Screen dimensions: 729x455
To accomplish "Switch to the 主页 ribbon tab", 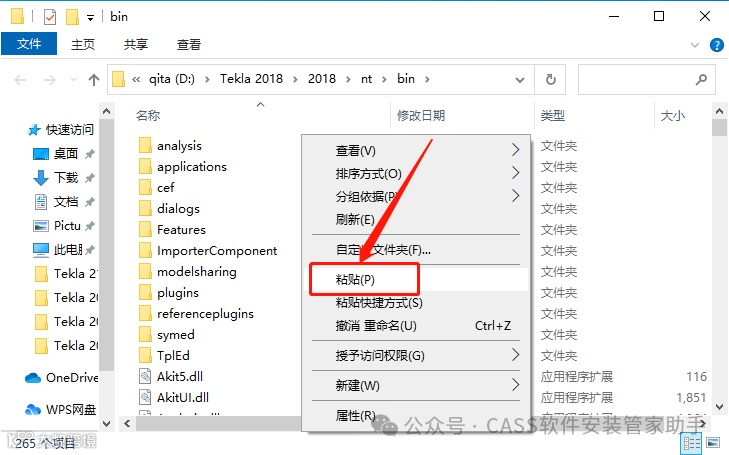I will pos(83,44).
